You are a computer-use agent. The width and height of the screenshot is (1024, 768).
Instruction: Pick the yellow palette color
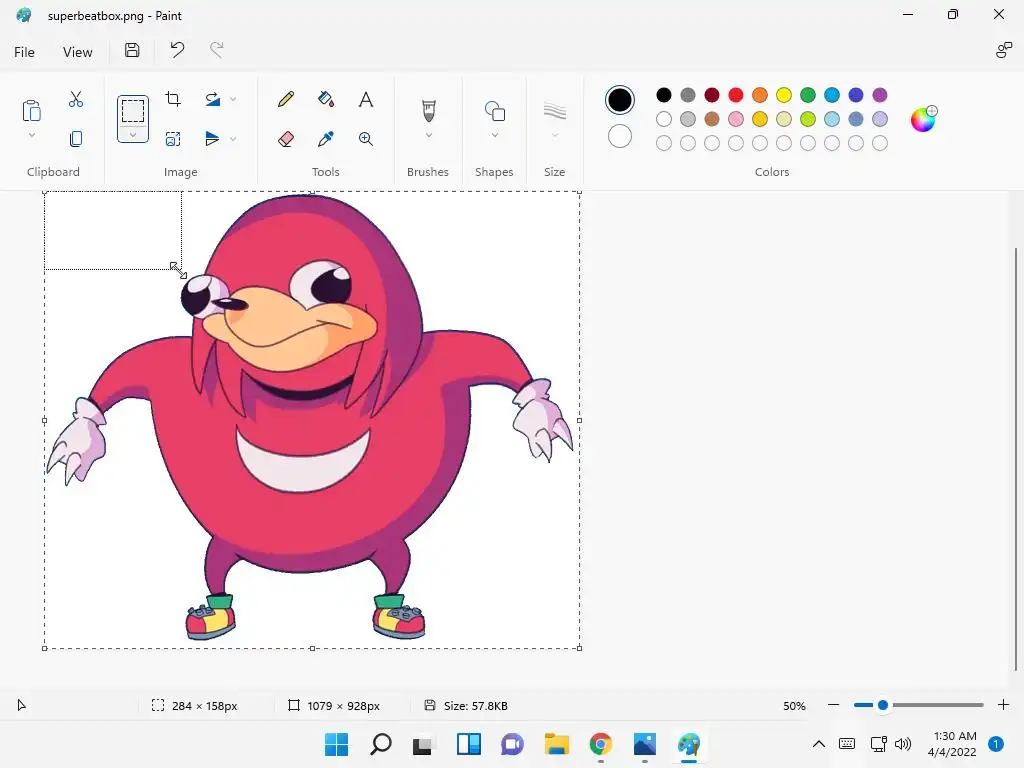pos(784,95)
